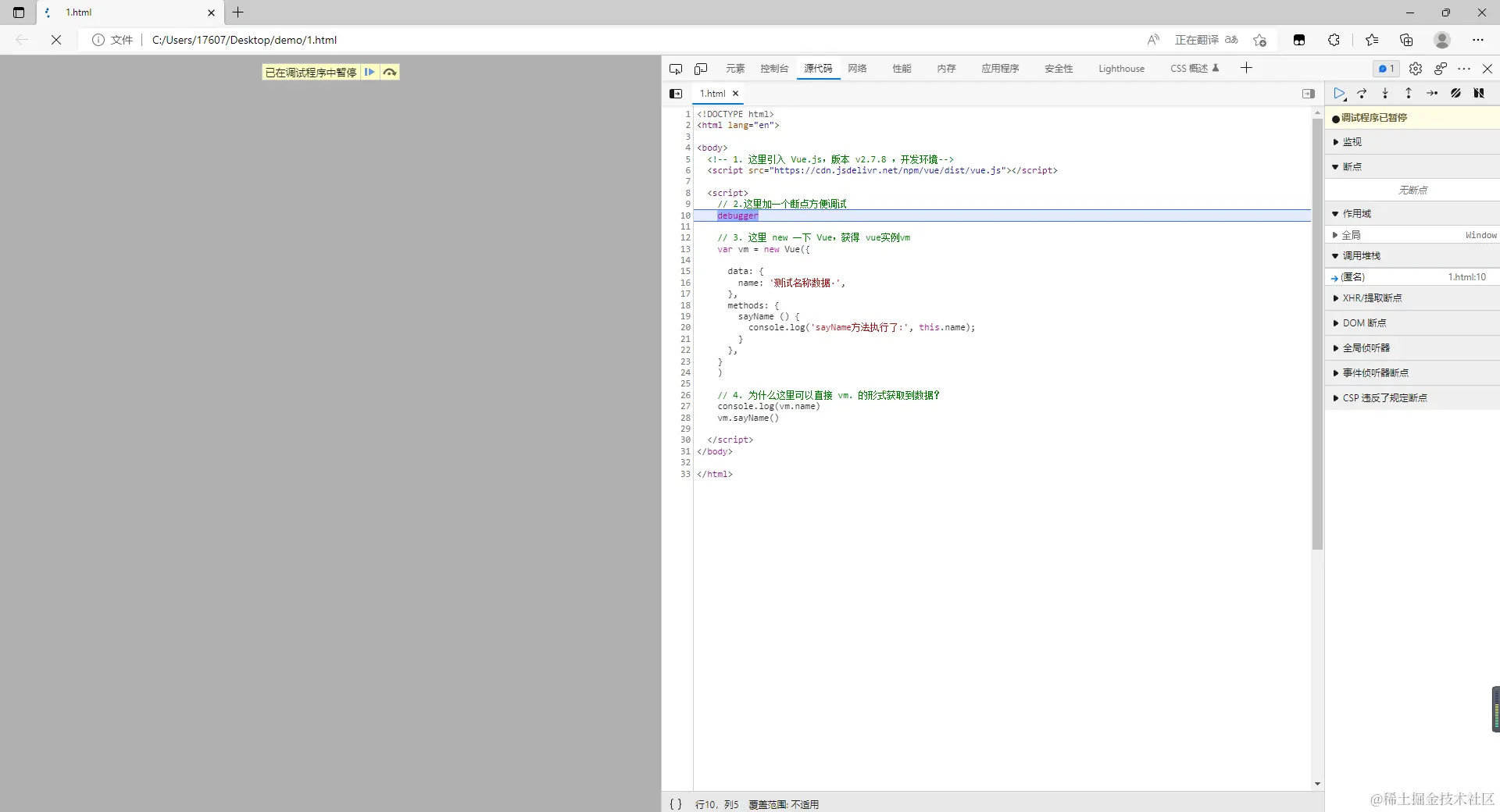Expand the CSP 违反了规定断点 section
Image resolution: width=1500 pixels, height=812 pixels.
pos(1412,398)
